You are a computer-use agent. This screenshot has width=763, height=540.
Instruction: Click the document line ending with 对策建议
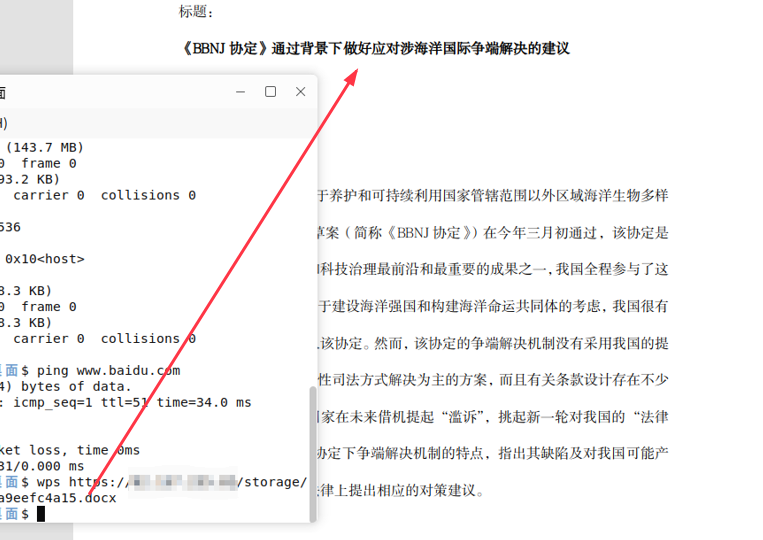[400, 491]
